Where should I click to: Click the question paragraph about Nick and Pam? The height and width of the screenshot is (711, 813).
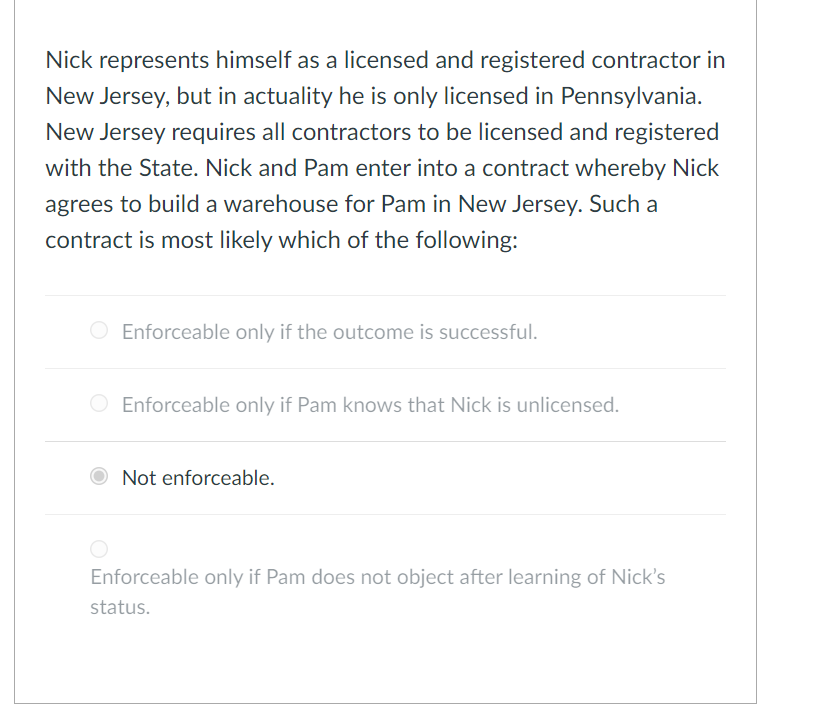point(385,150)
